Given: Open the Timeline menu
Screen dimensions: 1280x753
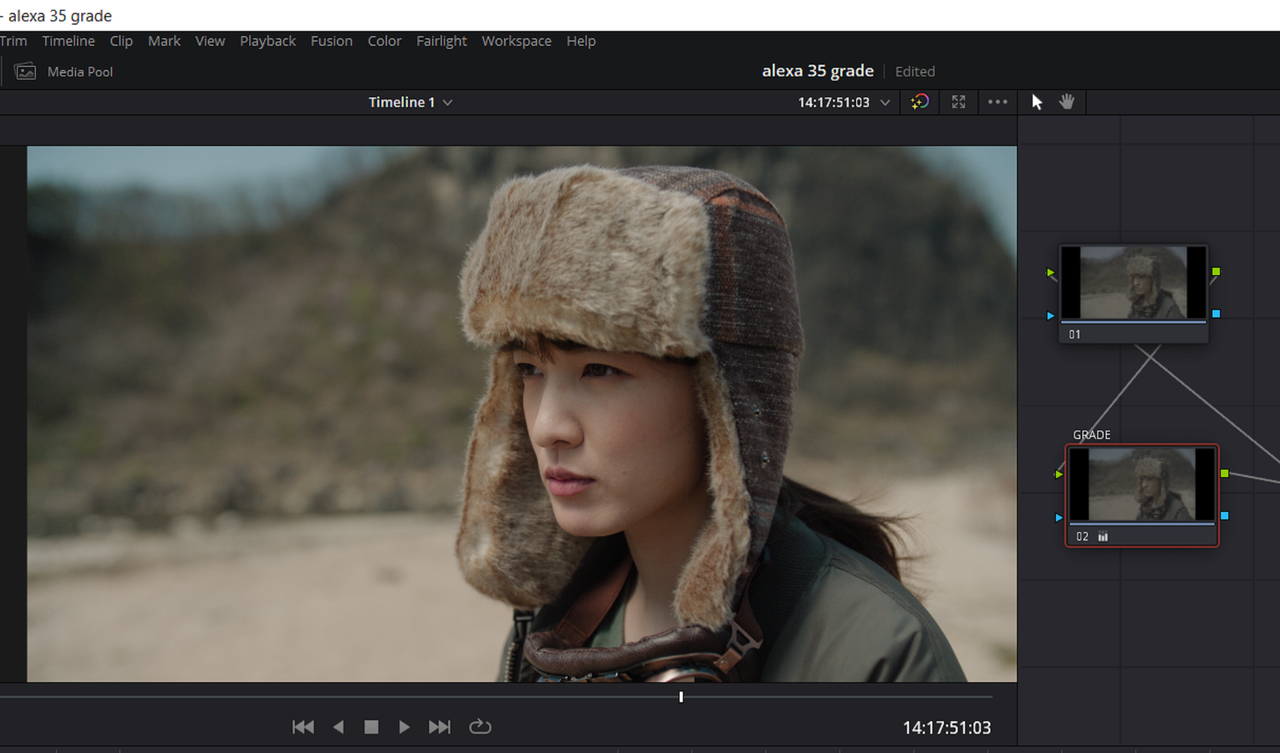Looking at the screenshot, I should (x=68, y=41).
